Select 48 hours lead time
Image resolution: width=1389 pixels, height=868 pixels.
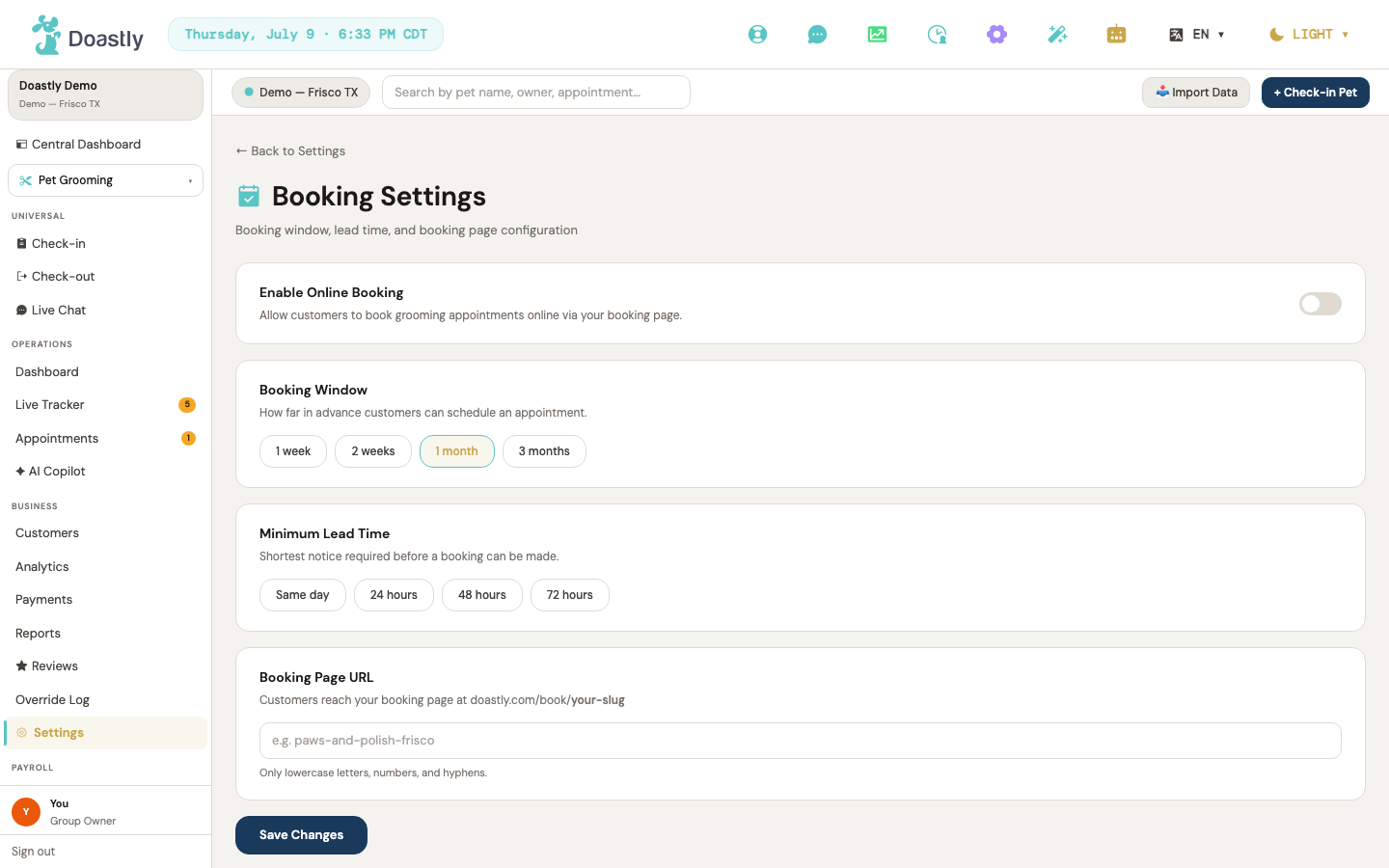482,595
